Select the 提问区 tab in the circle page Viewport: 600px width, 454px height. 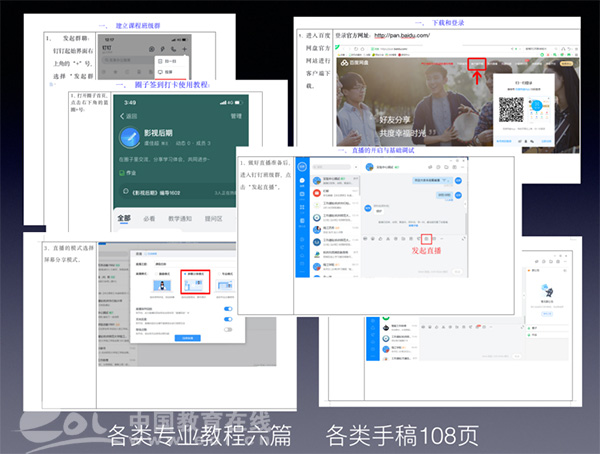click(214, 219)
